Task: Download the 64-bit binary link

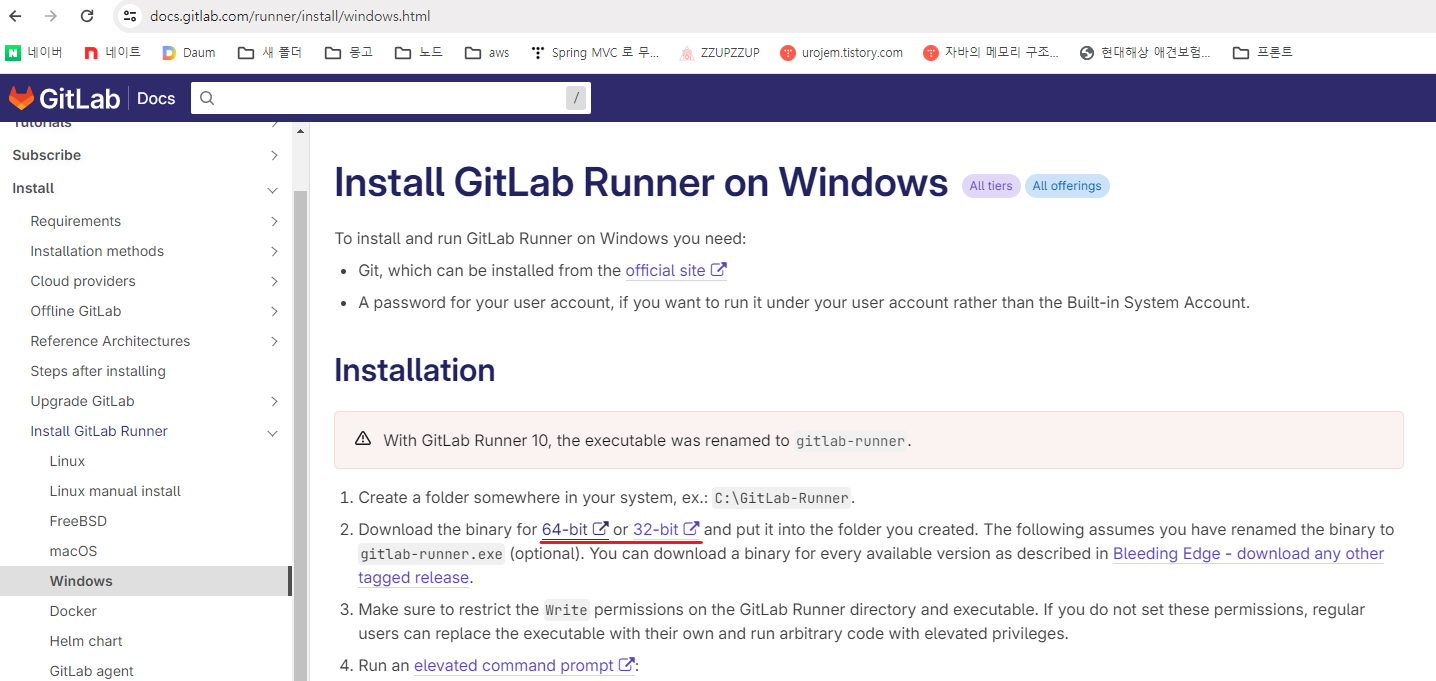Action: pos(575,529)
